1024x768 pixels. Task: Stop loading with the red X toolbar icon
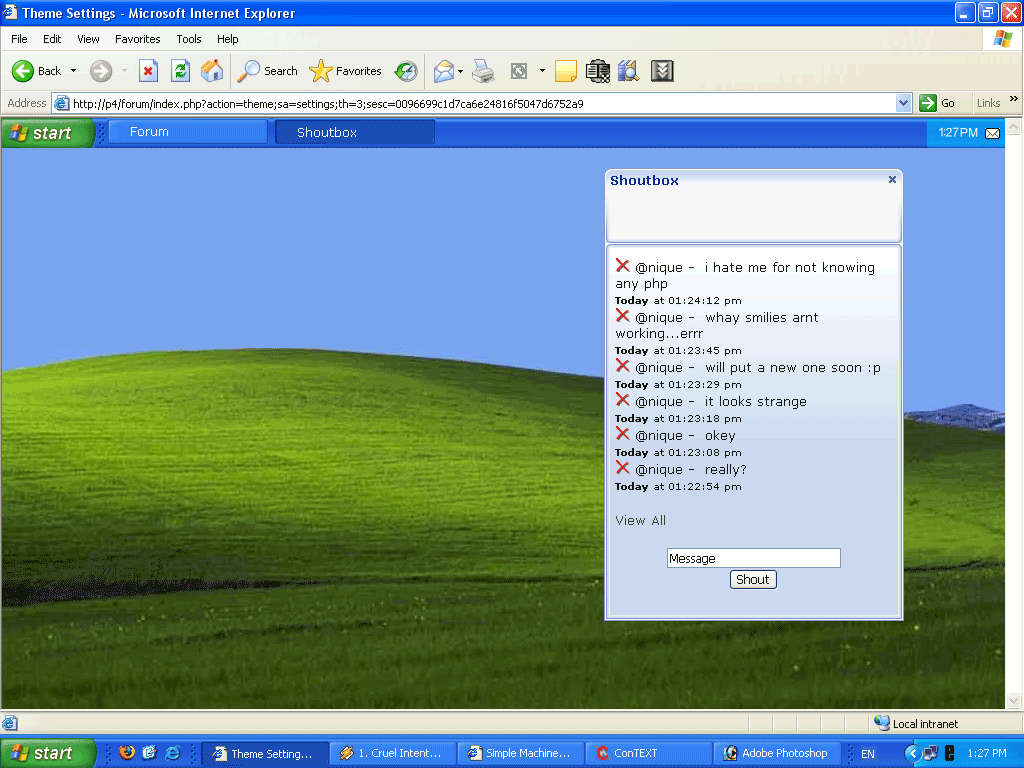(x=148, y=71)
